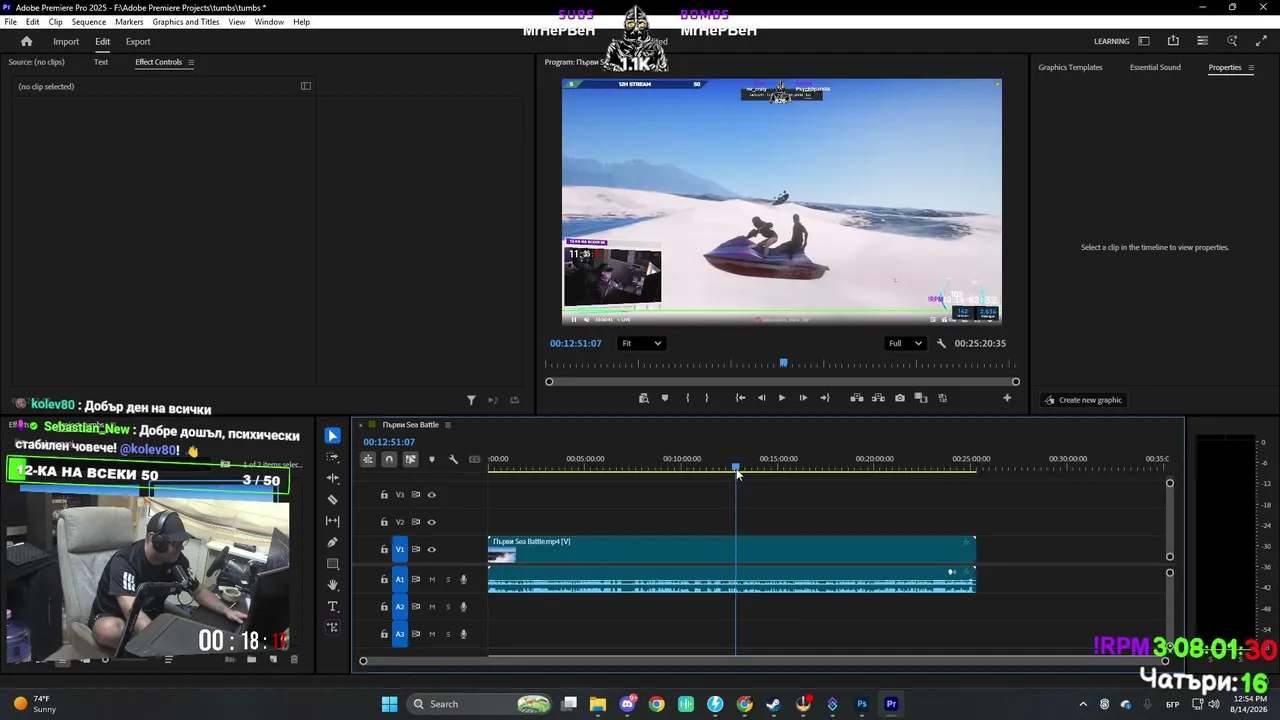Open the File menu
Viewport: 1280px width, 720px height.
point(11,22)
